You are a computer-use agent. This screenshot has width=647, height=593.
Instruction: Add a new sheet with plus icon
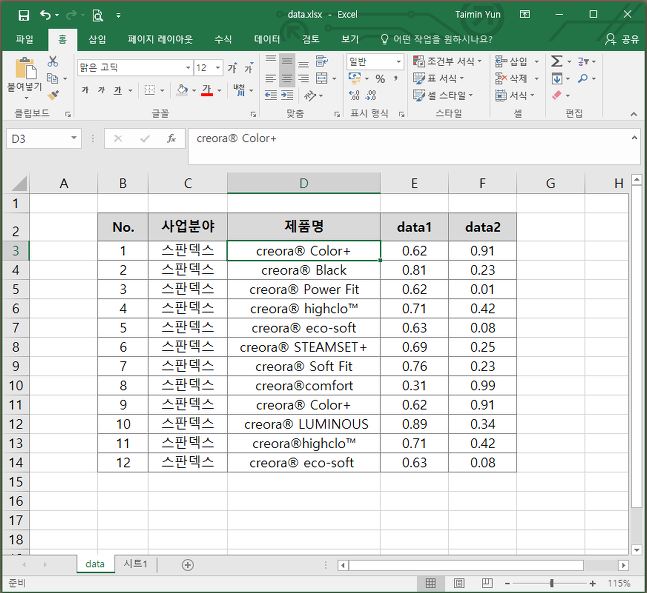click(x=188, y=565)
